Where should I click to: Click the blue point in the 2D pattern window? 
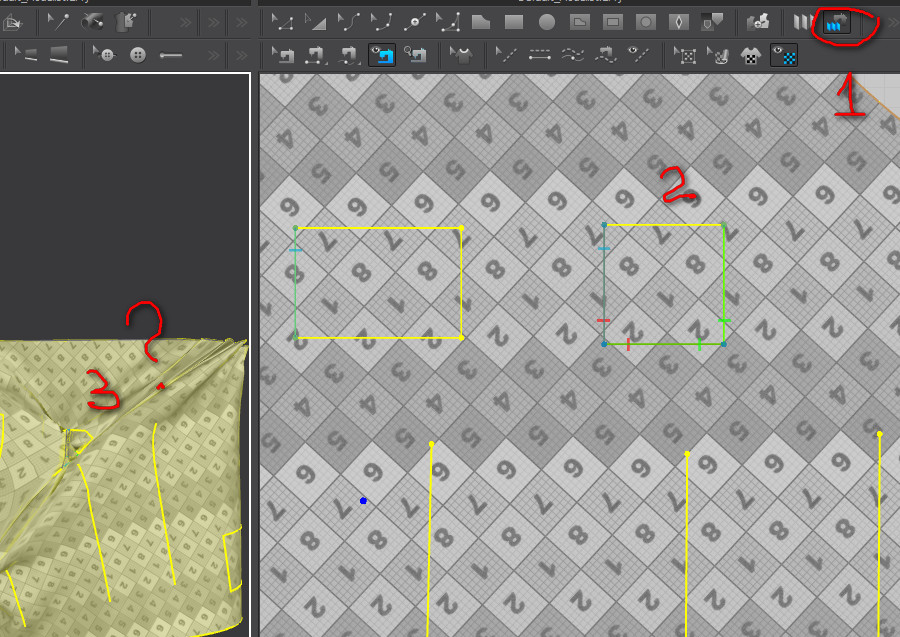point(363,501)
